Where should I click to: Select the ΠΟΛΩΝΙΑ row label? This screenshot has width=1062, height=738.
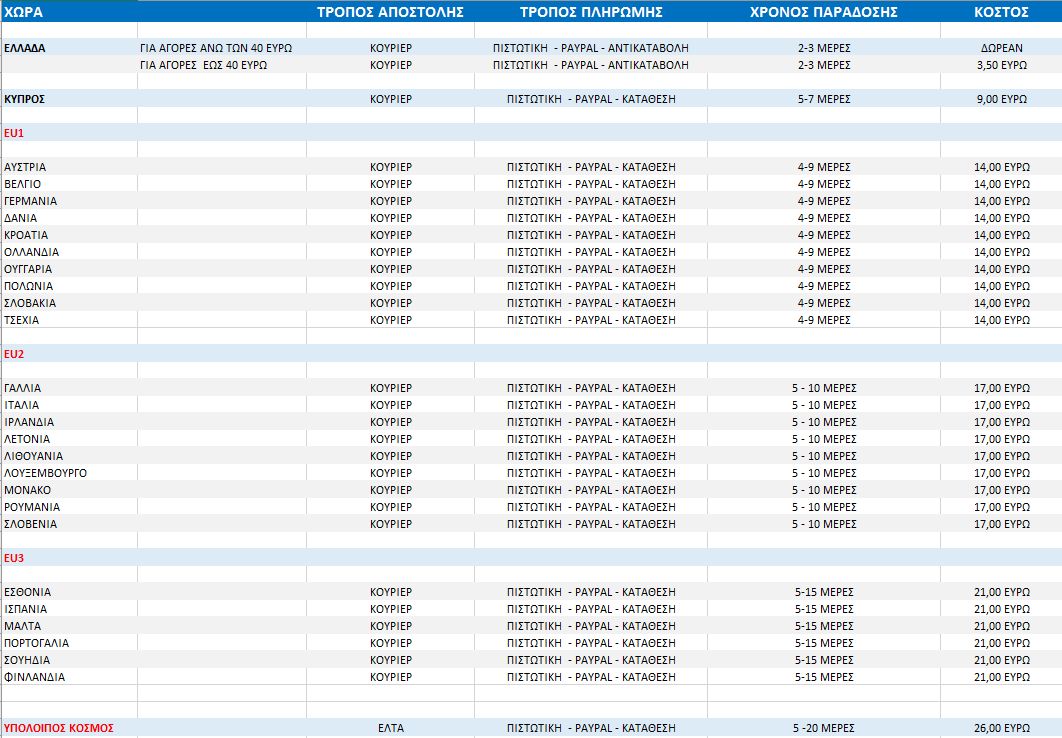28,286
